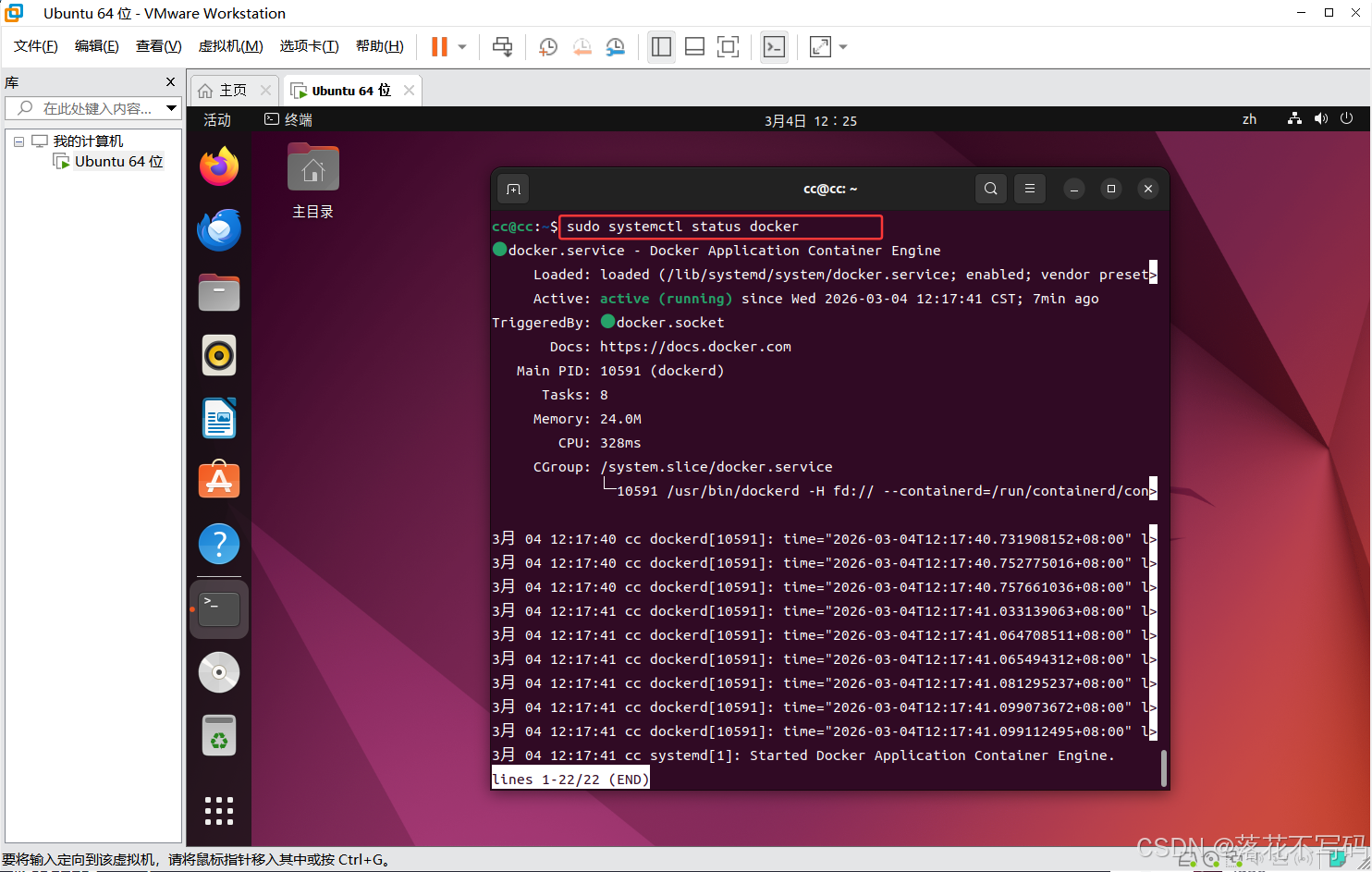Toggle the library panel view icon

click(x=661, y=46)
